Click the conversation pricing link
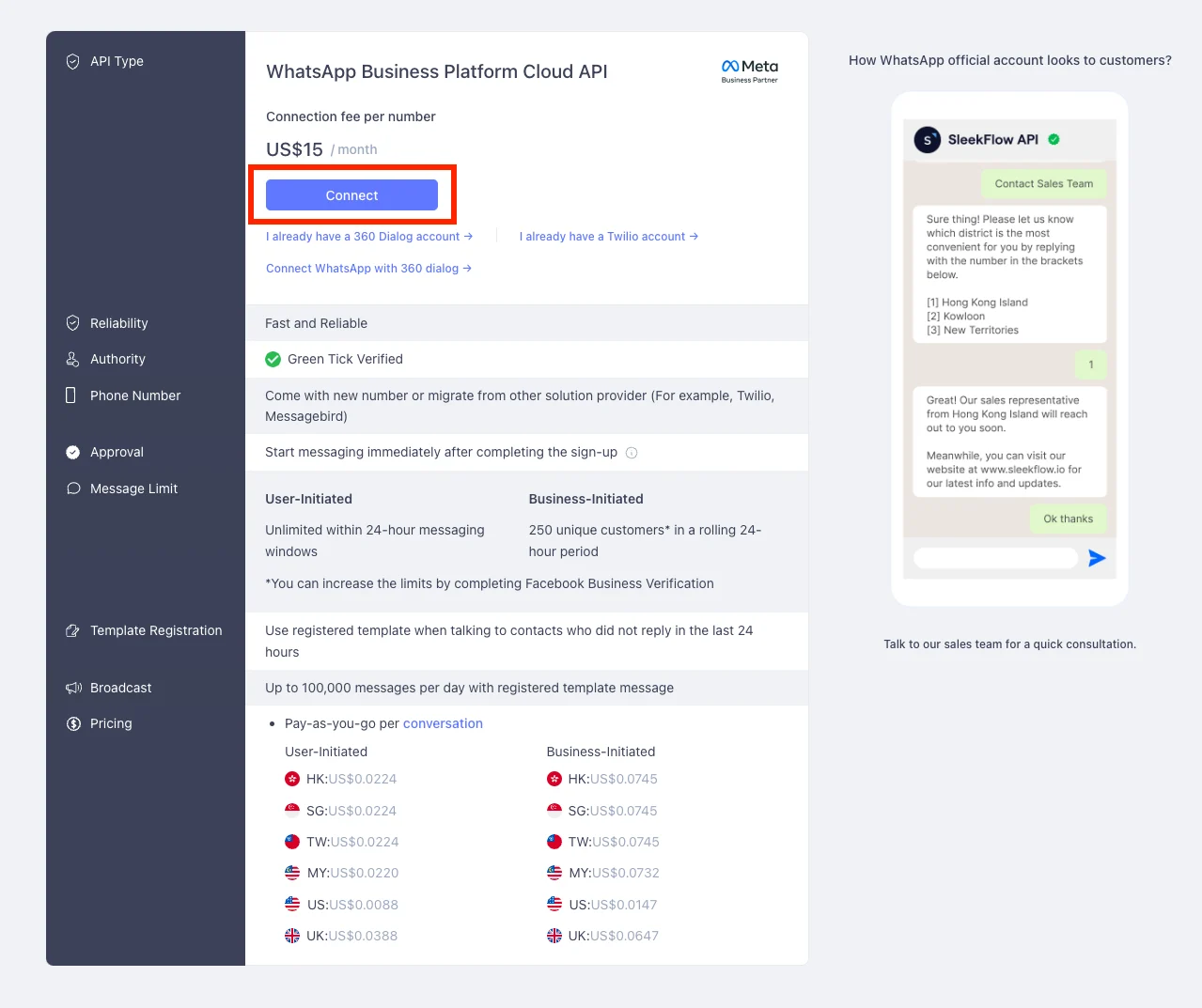The height and width of the screenshot is (1008, 1202). pyautogui.click(x=443, y=723)
